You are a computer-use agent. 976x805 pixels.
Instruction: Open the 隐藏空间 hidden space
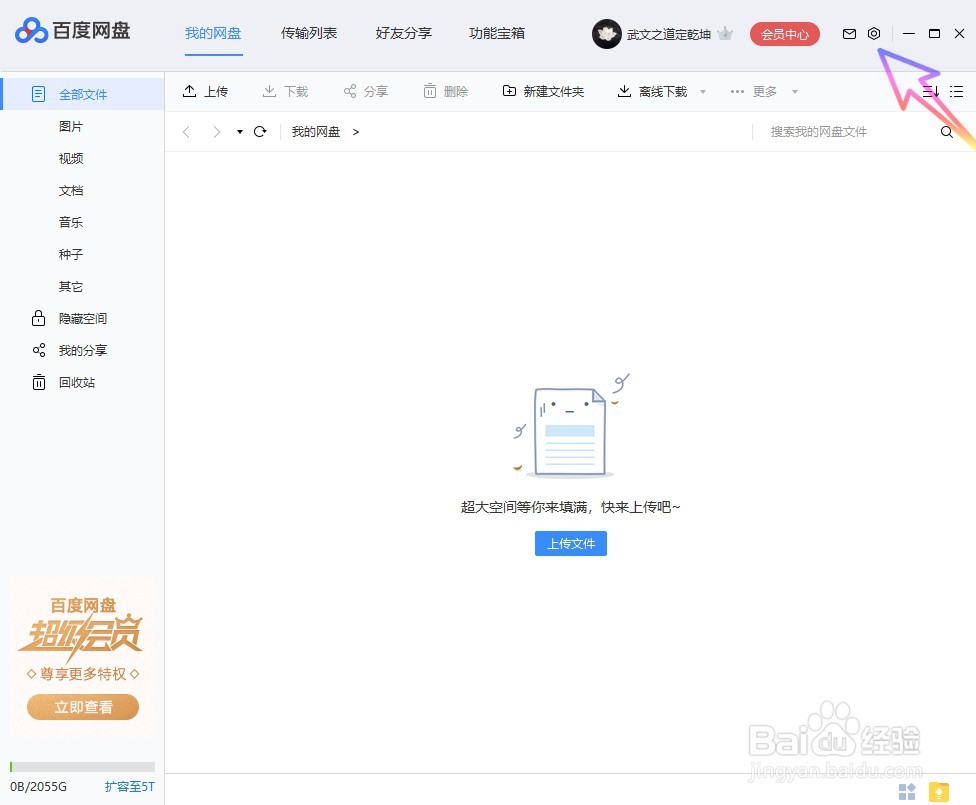pyautogui.click(x=83, y=318)
